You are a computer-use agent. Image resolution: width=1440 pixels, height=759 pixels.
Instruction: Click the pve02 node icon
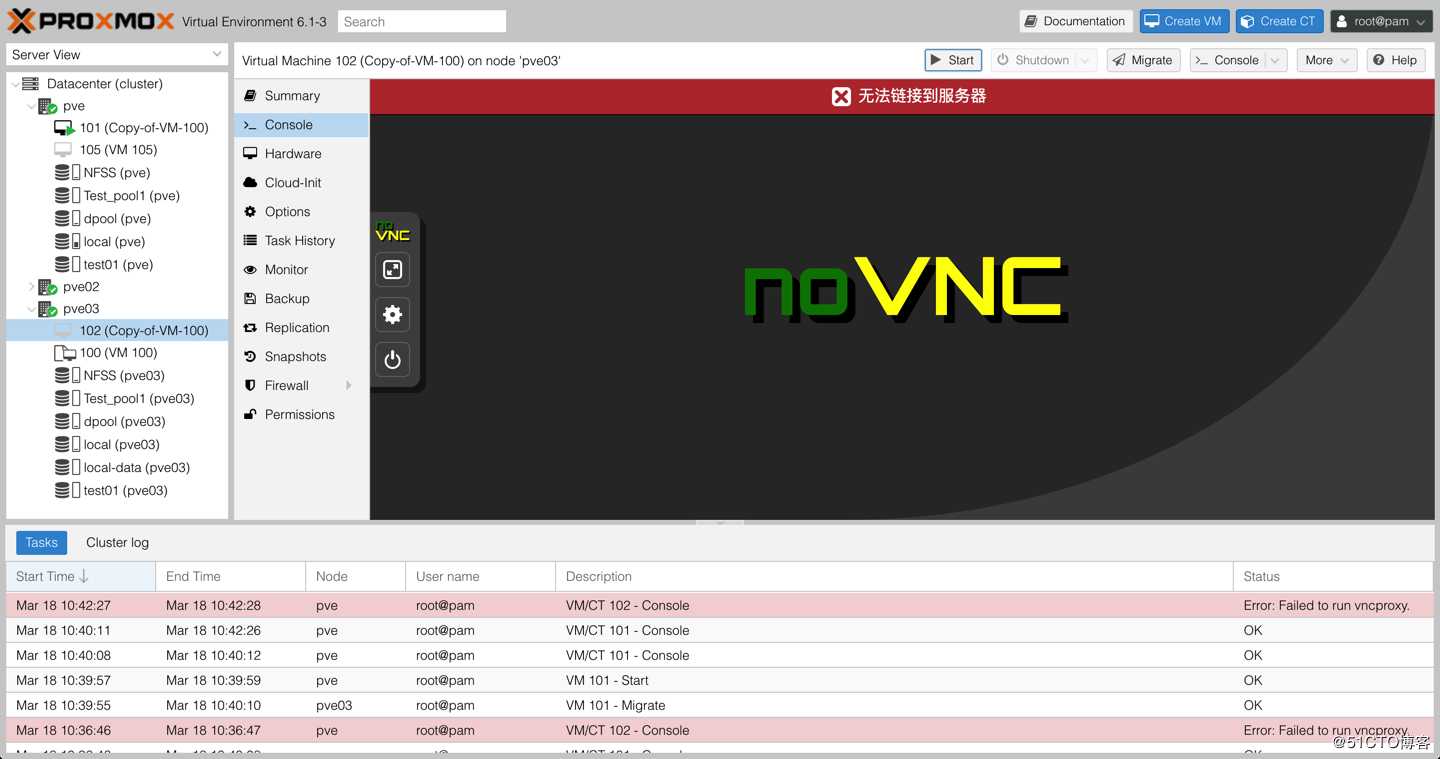(47, 287)
